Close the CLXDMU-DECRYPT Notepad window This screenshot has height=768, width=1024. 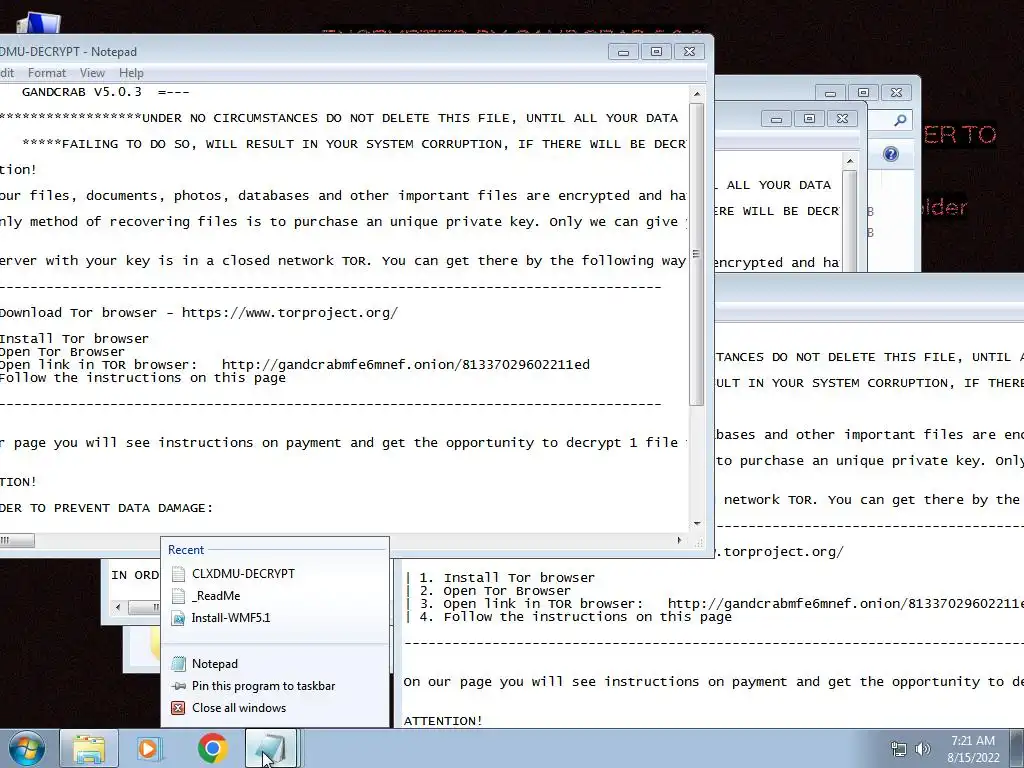coord(689,52)
